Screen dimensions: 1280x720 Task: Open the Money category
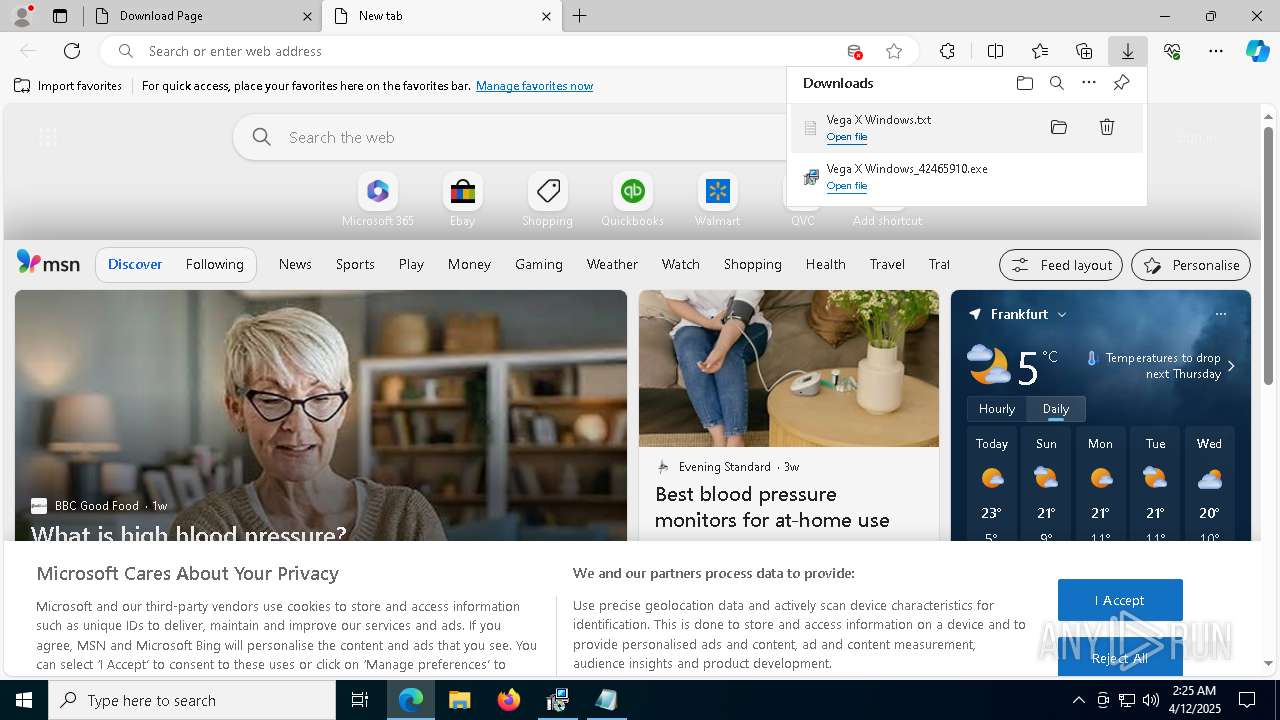[x=469, y=264]
